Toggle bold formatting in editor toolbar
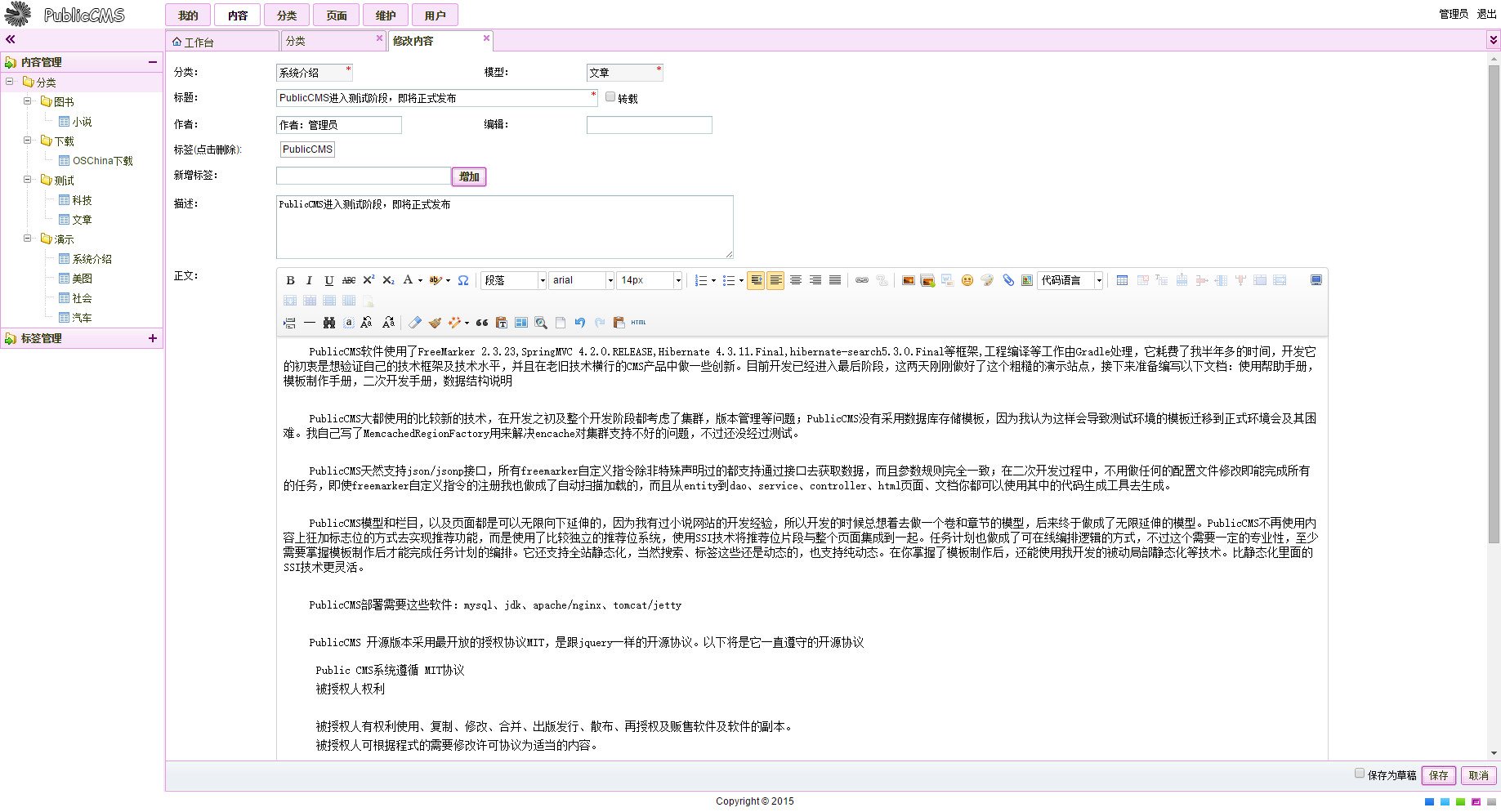Screen dimensions: 1501x812 pyautogui.click(x=290, y=280)
